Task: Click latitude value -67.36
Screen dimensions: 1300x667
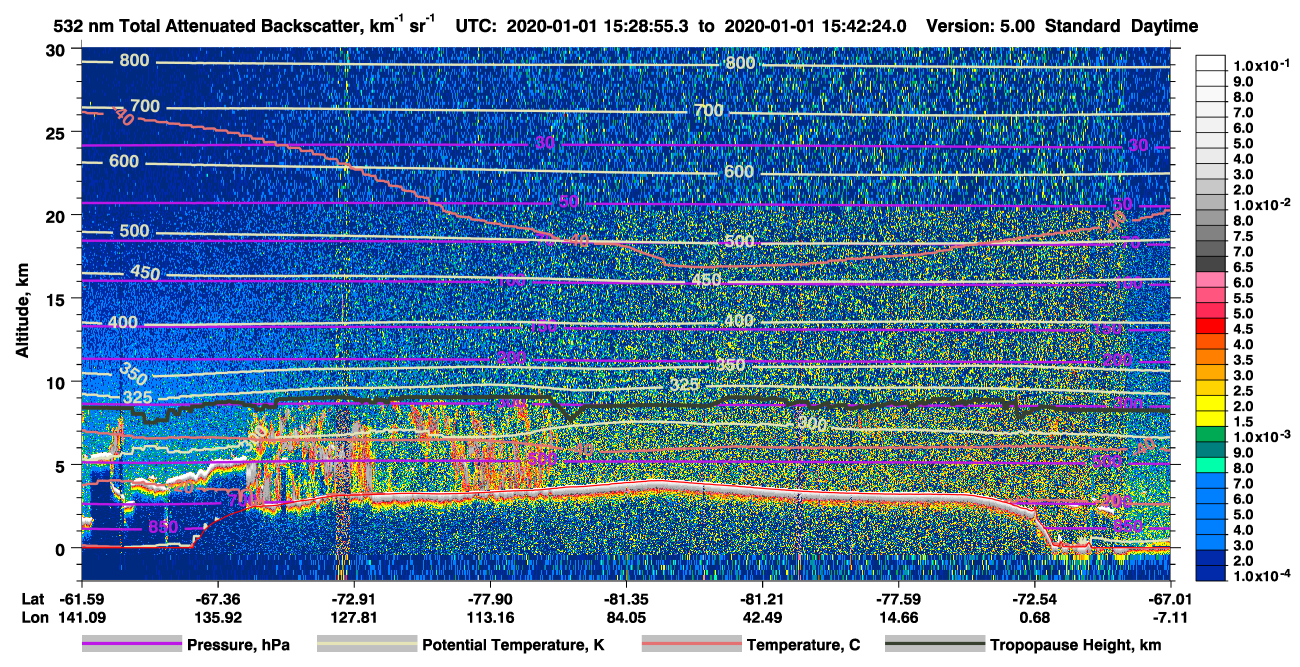Action: click(x=217, y=599)
